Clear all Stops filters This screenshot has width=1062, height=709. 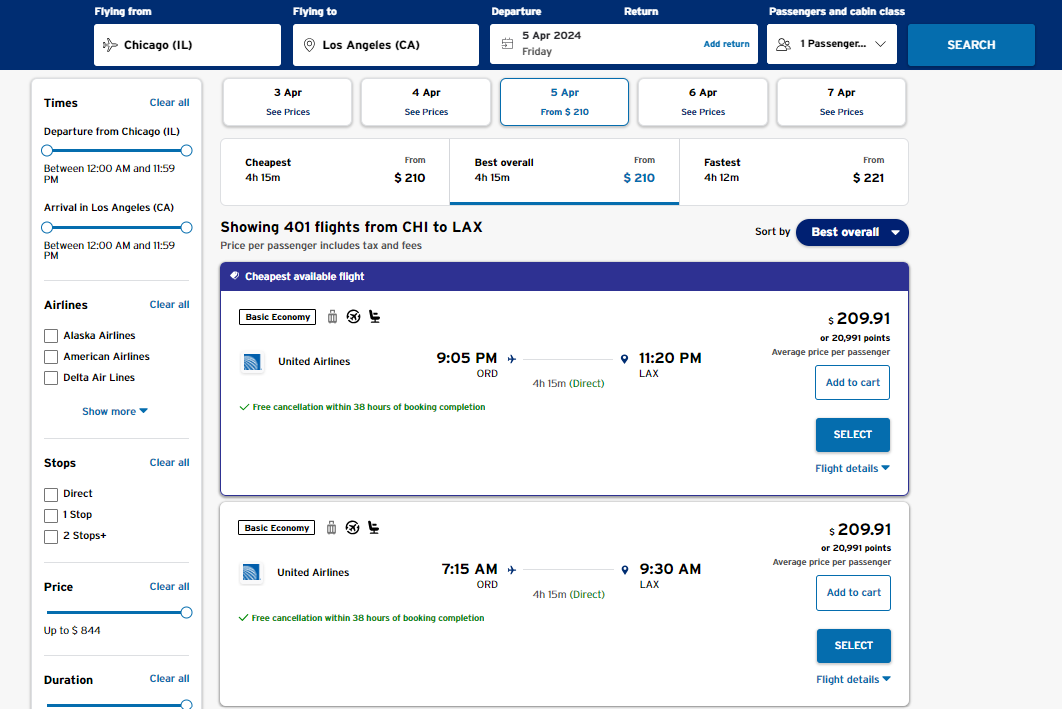tap(169, 463)
